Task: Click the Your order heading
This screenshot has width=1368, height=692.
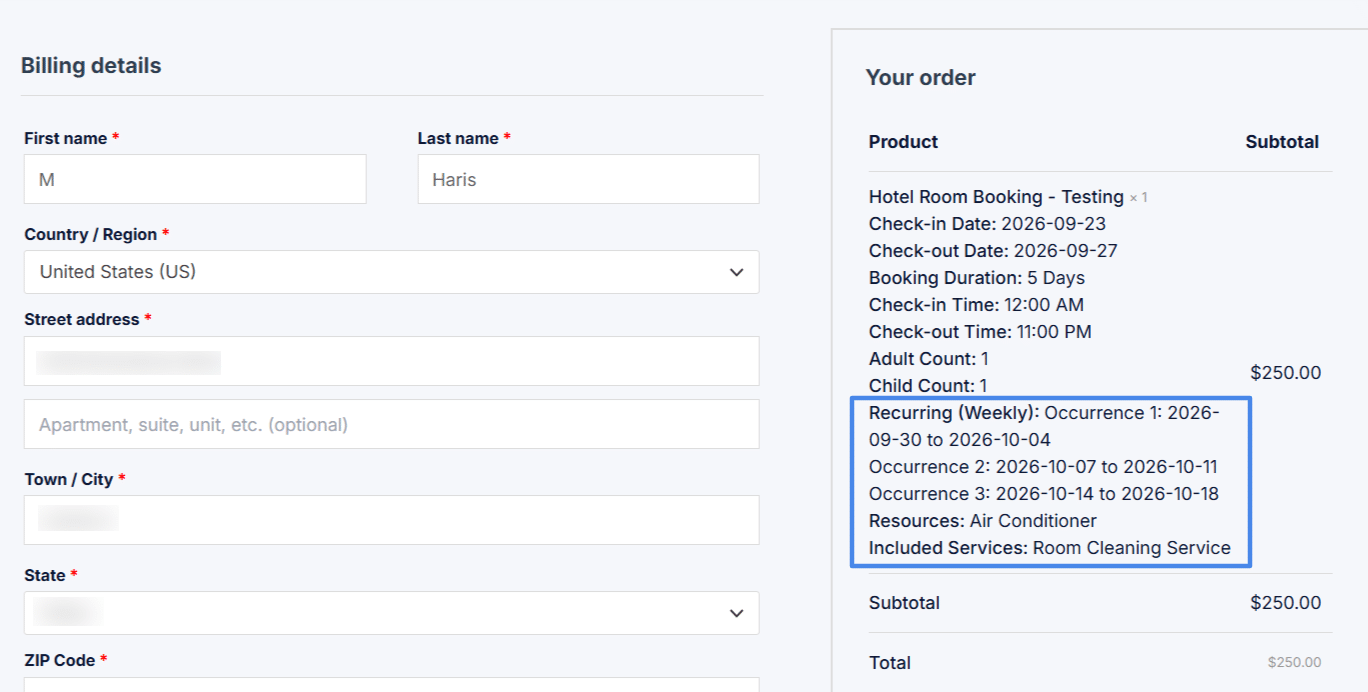Action: [920, 77]
